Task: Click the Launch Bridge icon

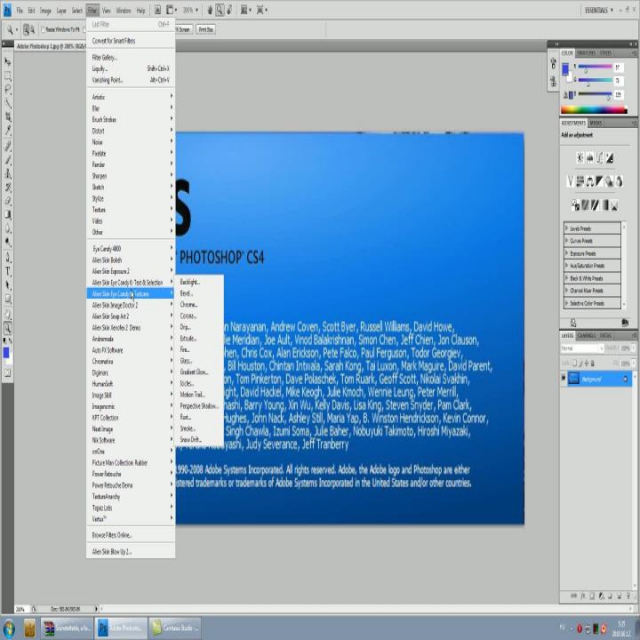Action: [157, 10]
